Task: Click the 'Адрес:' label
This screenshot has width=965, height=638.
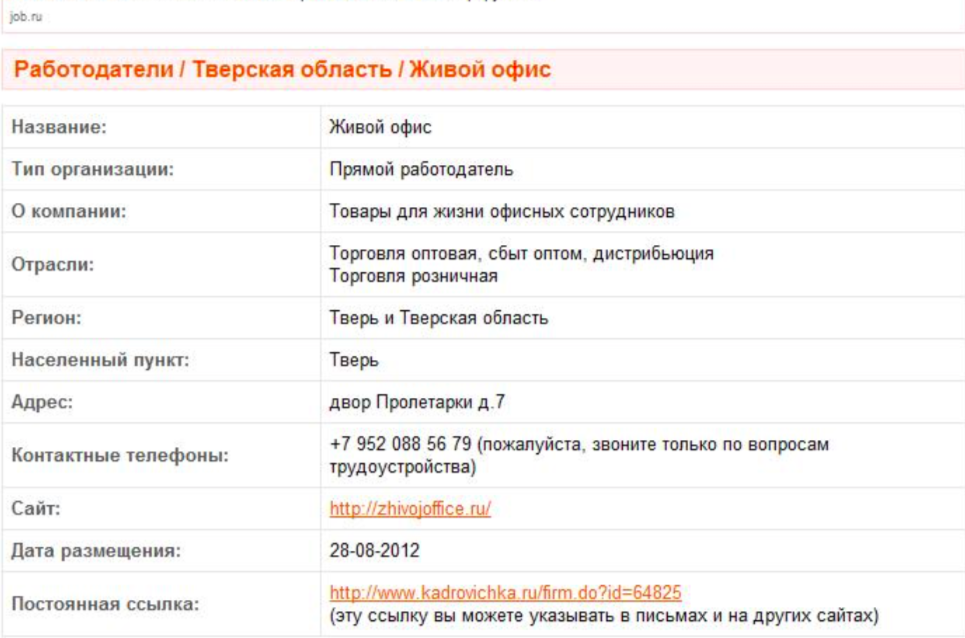Action: click(42, 402)
